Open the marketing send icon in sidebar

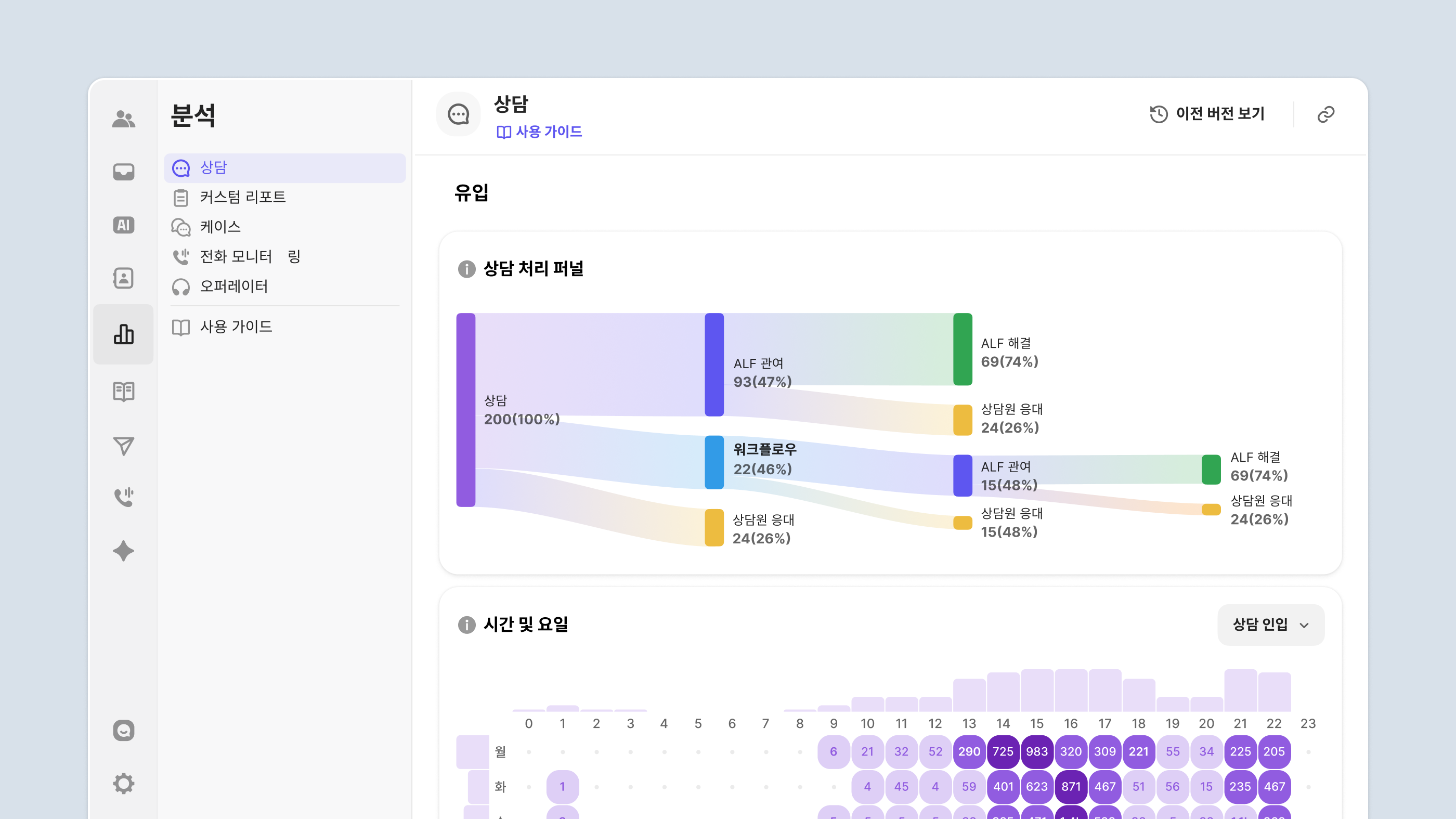tap(123, 446)
